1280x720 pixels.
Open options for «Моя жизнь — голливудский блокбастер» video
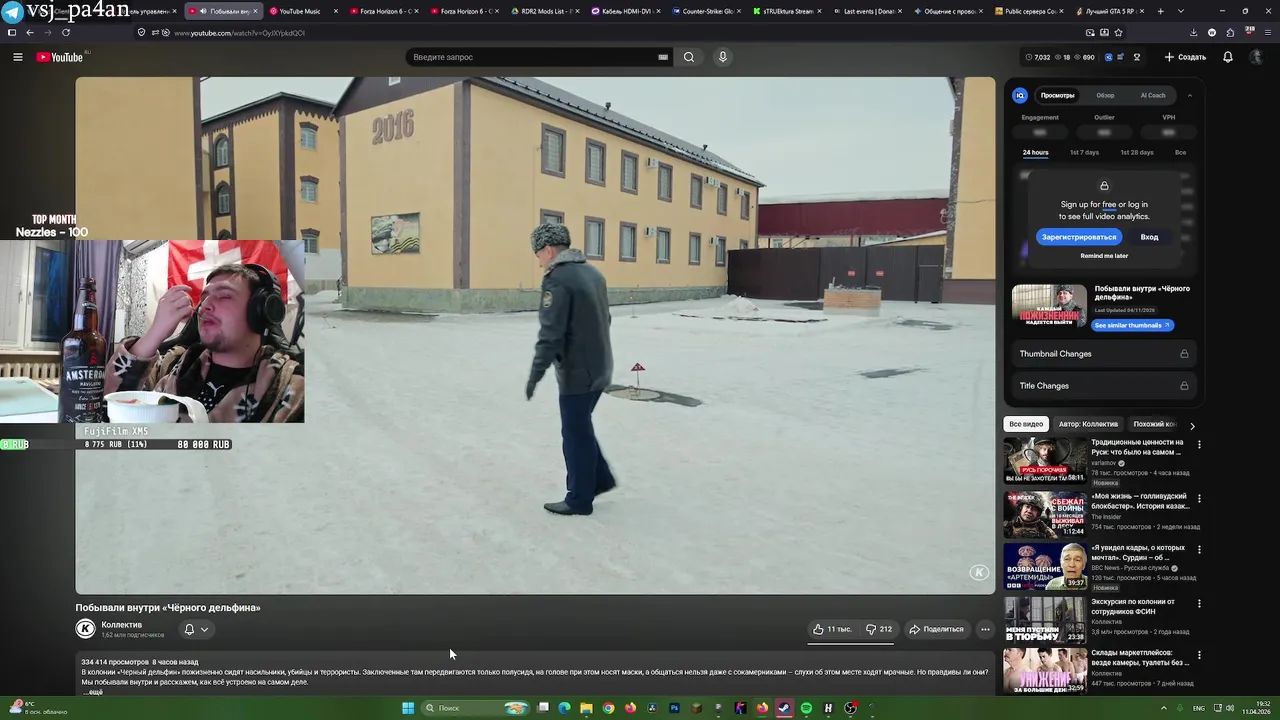[1199, 498]
